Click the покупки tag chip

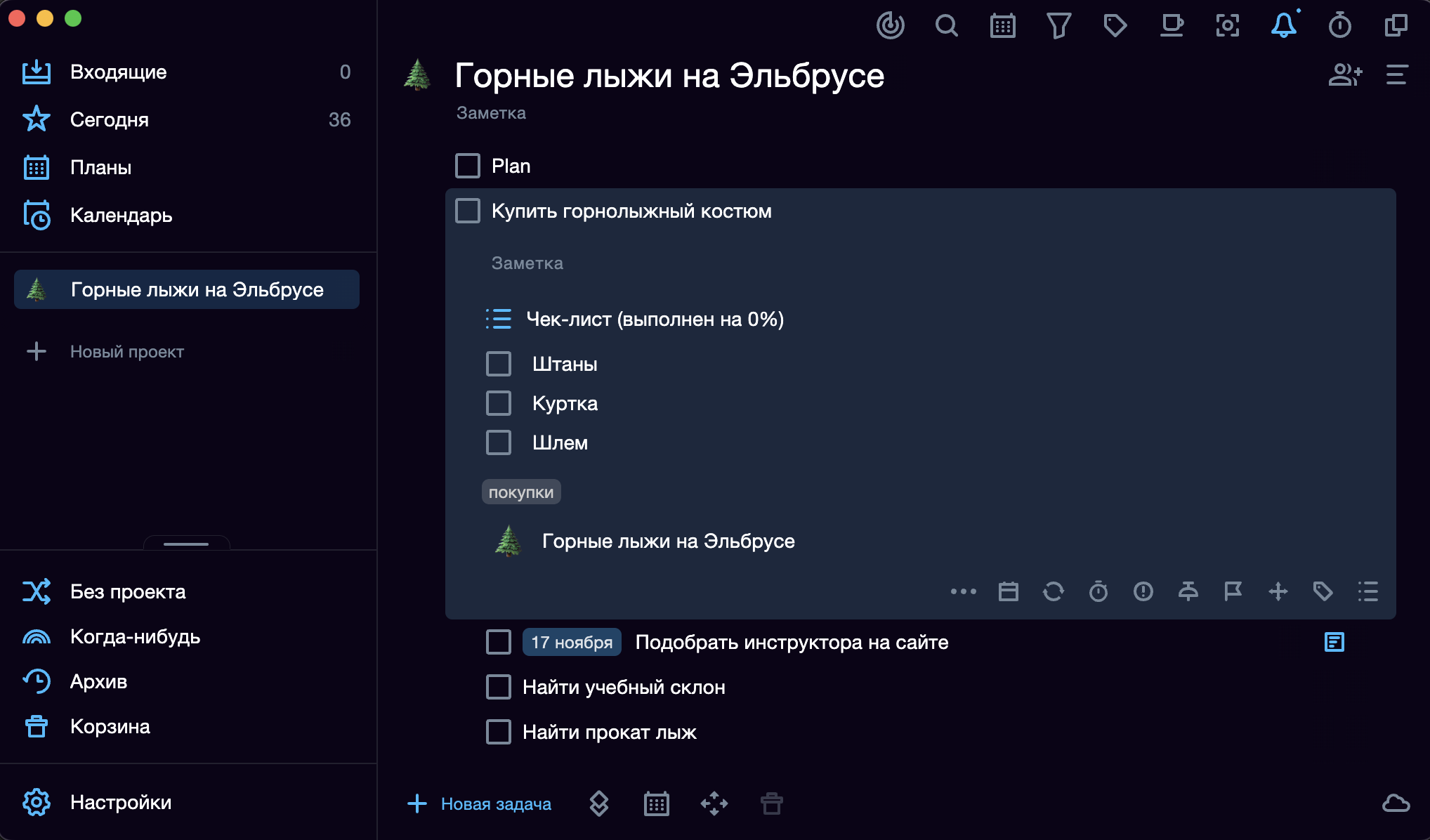pos(521,492)
